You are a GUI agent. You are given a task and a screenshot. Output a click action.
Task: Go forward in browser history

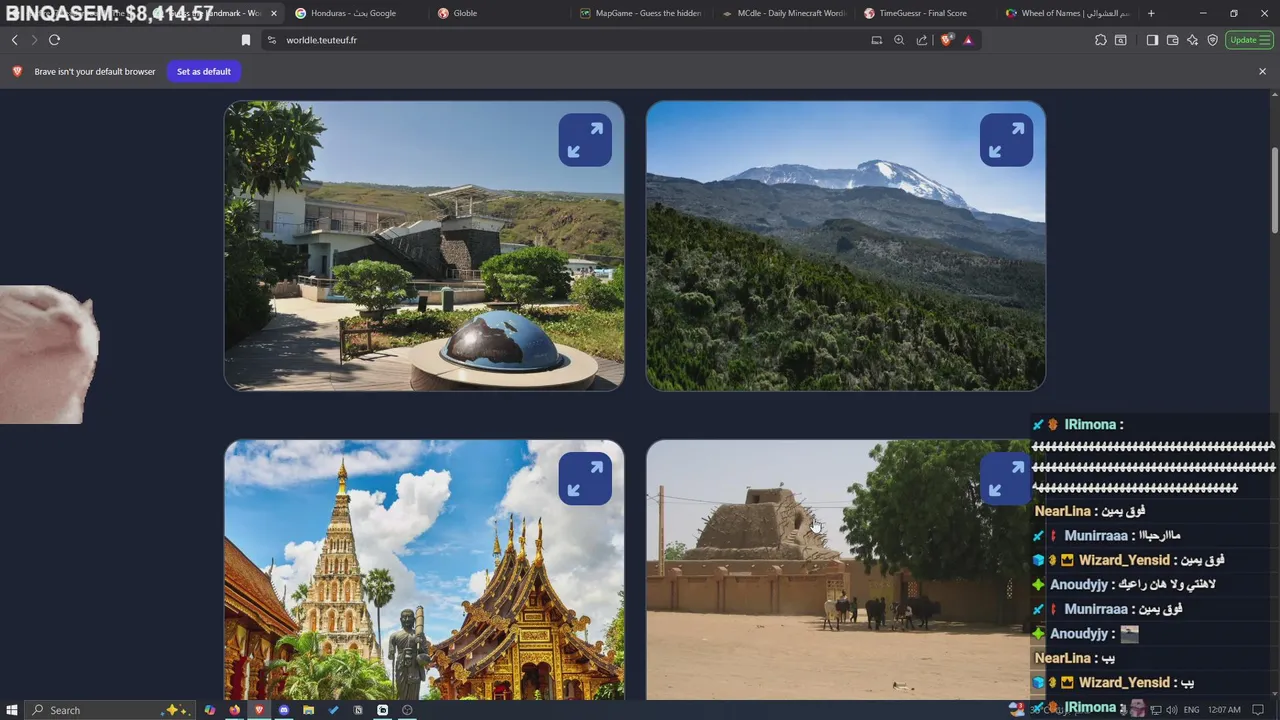point(34,40)
